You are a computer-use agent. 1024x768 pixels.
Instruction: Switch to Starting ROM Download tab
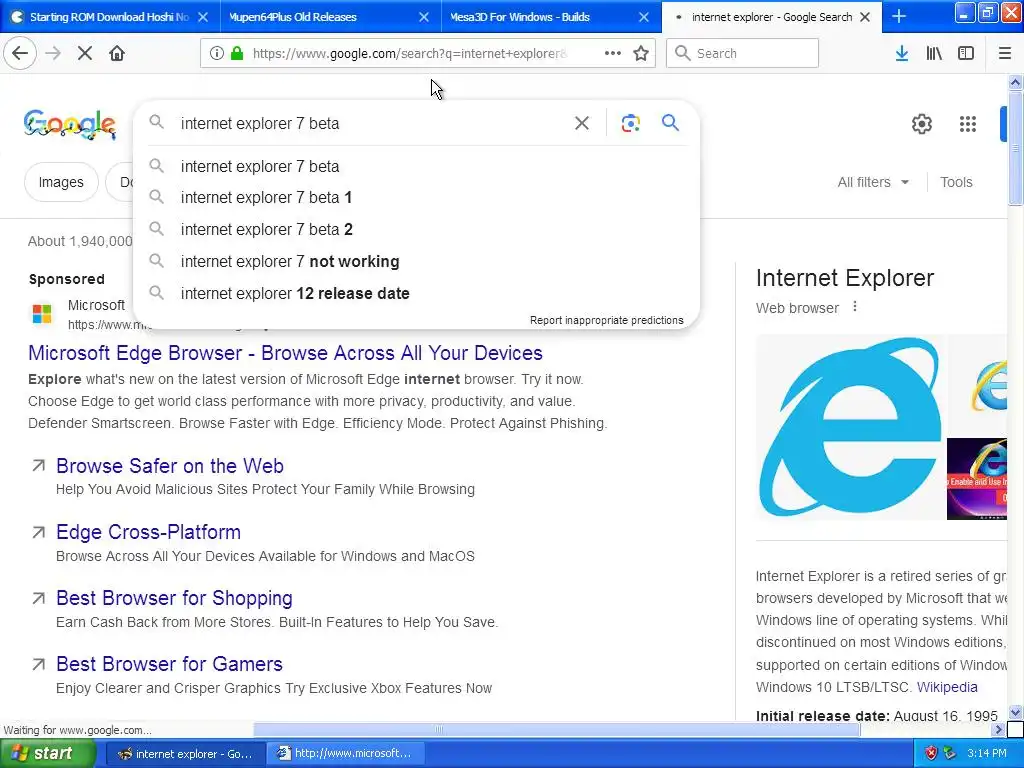[x=109, y=17]
